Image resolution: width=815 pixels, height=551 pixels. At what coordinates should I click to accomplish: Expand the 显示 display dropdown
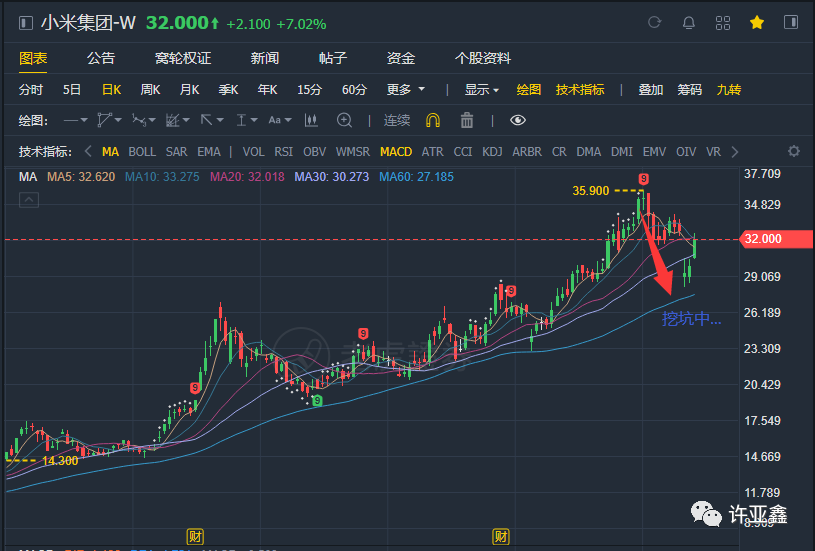pyautogui.click(x=481, y=90)
